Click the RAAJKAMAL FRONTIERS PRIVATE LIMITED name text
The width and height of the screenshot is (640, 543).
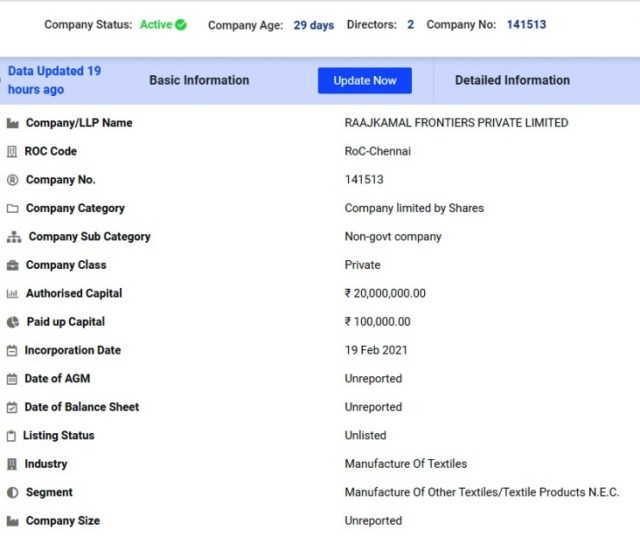(x=456, y=123)
